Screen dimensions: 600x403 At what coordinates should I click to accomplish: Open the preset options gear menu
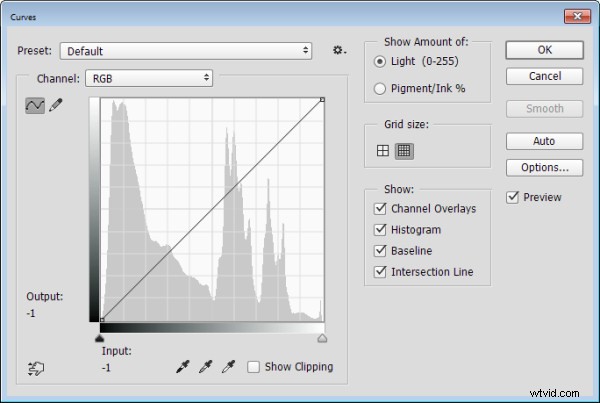click(339, 50)
